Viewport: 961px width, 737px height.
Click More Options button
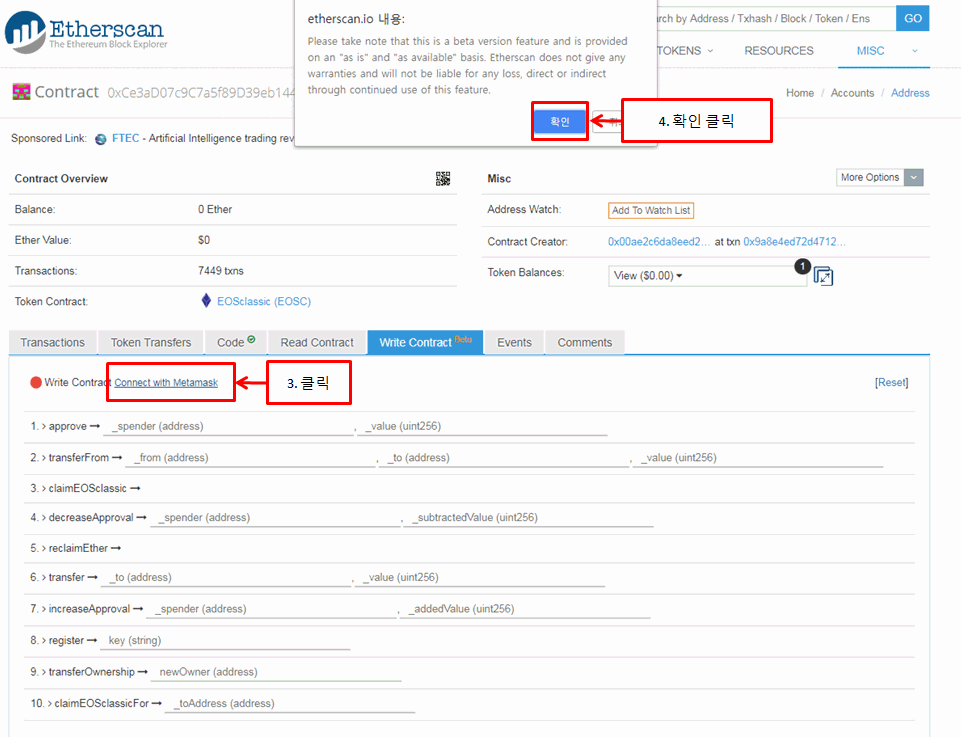(x=870, y=178)
